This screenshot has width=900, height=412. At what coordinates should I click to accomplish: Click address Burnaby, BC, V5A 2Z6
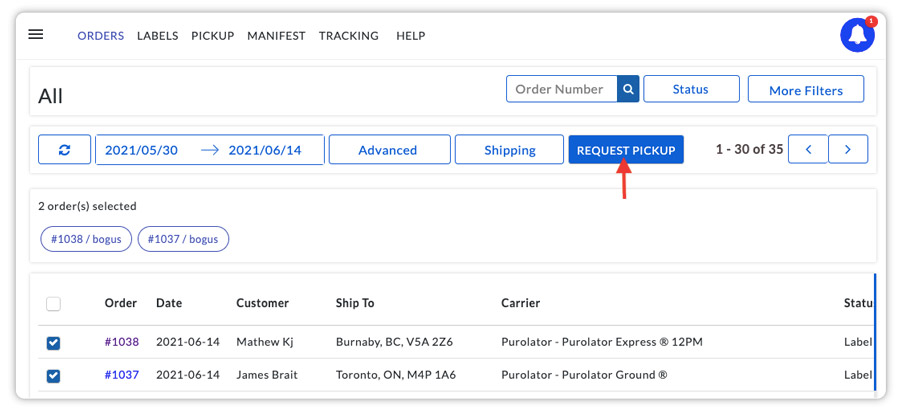coord(394,342)
